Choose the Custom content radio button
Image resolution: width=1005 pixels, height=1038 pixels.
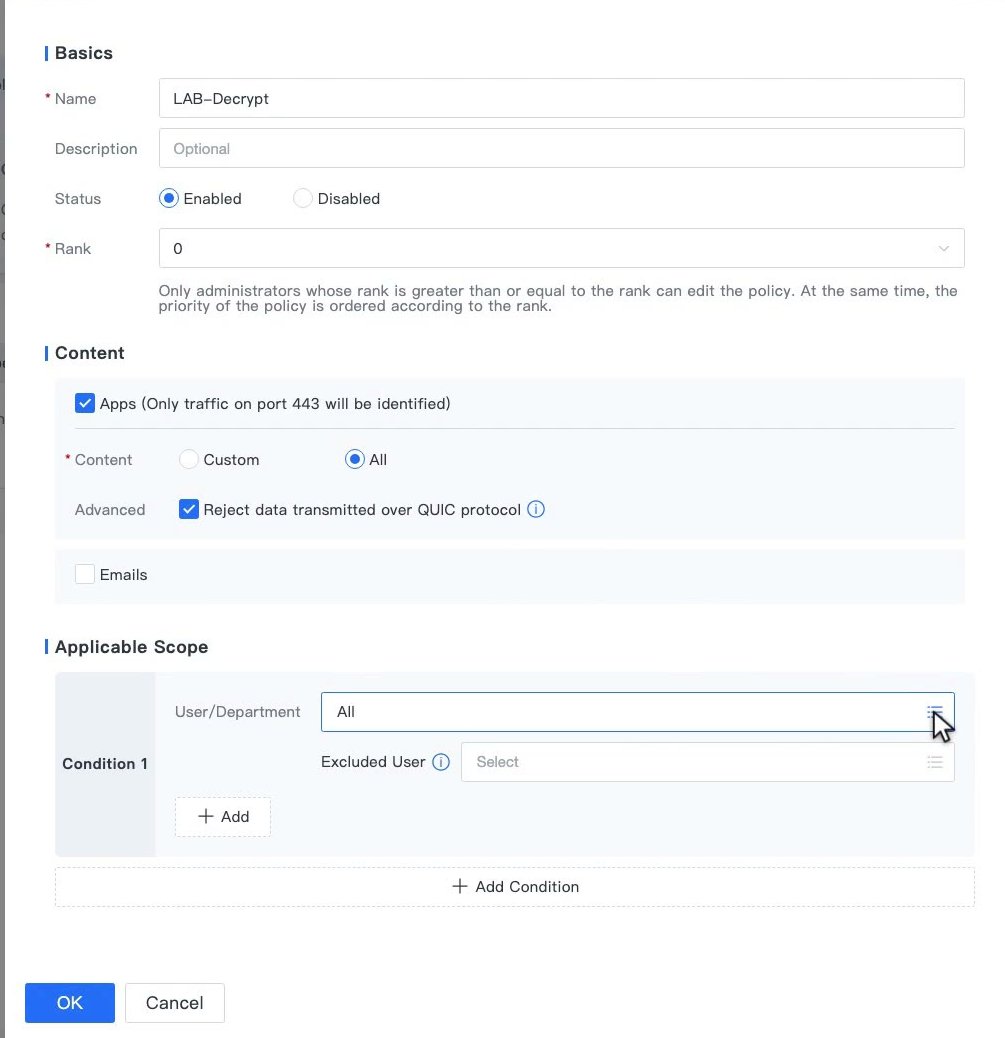pos(189,459)
